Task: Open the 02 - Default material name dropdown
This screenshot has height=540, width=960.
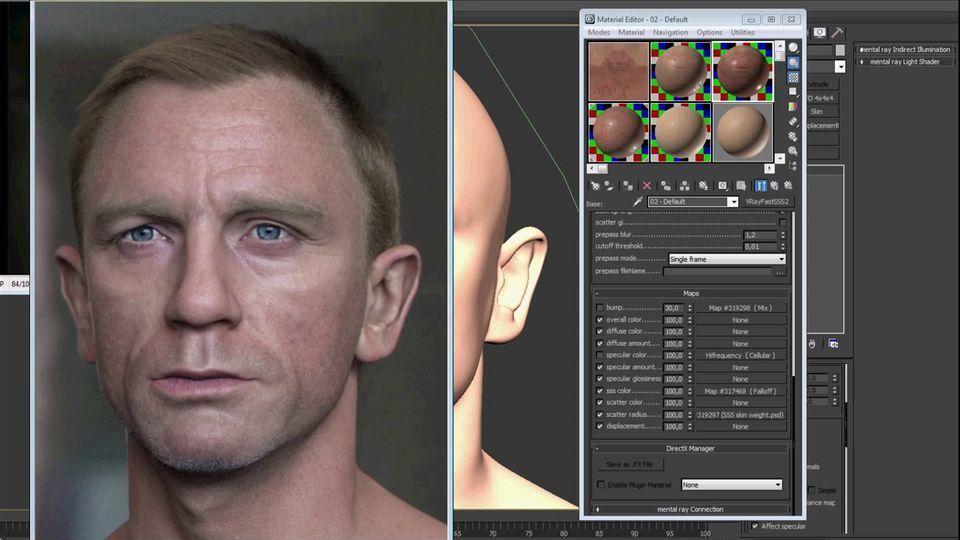Action: point(732,201)
